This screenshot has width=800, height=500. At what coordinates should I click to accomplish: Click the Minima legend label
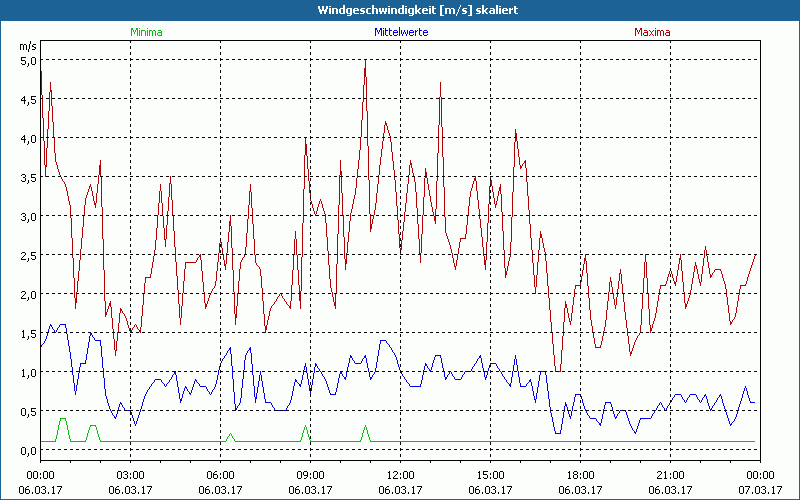146,32
